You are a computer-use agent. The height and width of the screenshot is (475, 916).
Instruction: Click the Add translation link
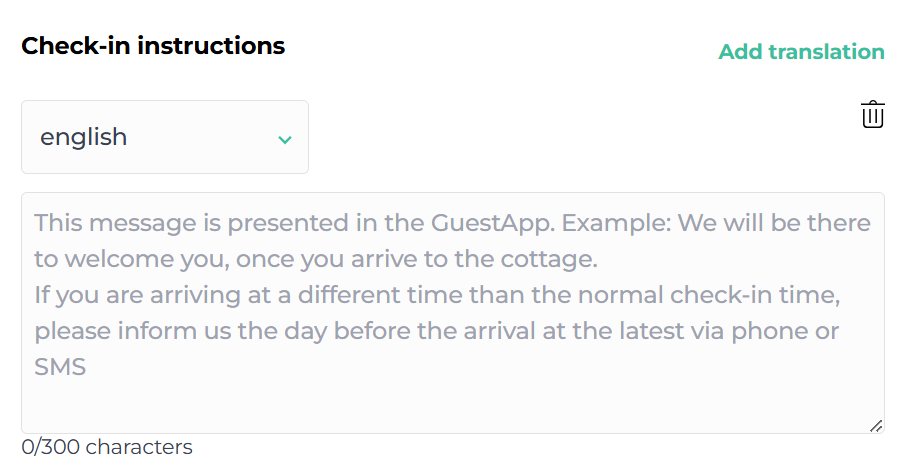[801, 52]
